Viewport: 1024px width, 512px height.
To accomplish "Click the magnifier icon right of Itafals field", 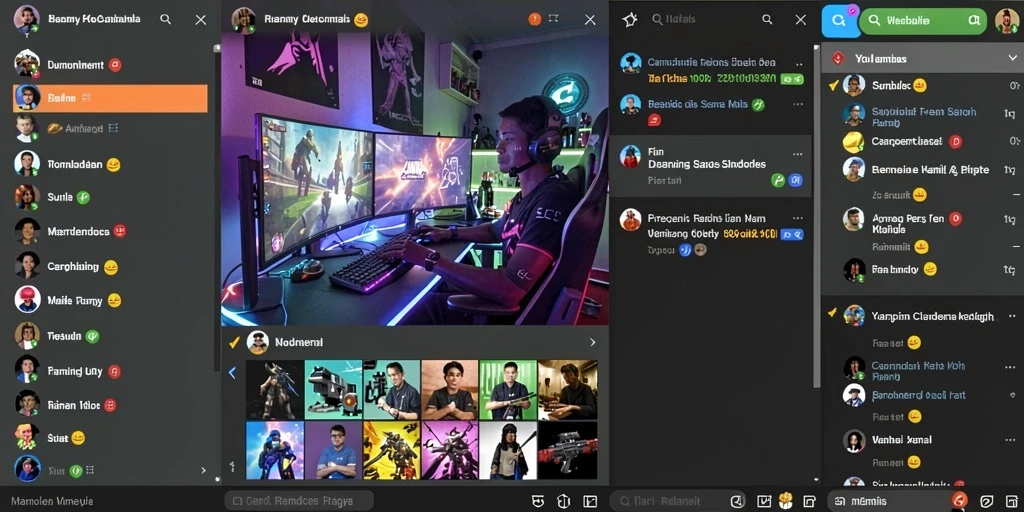I will tap(767, 20).
